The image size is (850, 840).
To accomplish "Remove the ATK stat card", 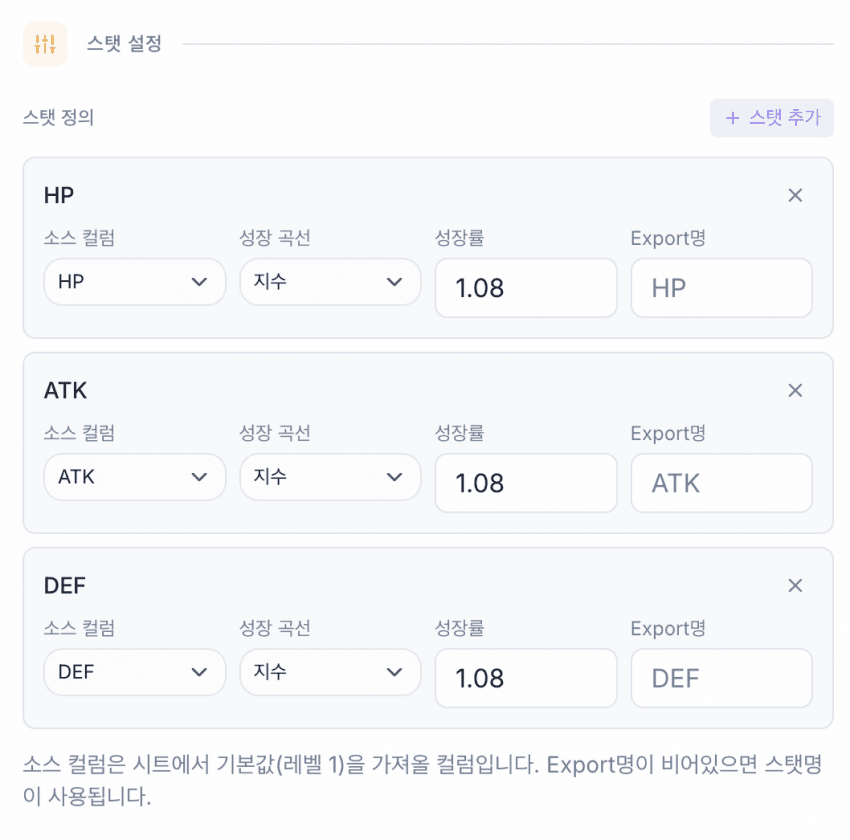I will (795, 391).
